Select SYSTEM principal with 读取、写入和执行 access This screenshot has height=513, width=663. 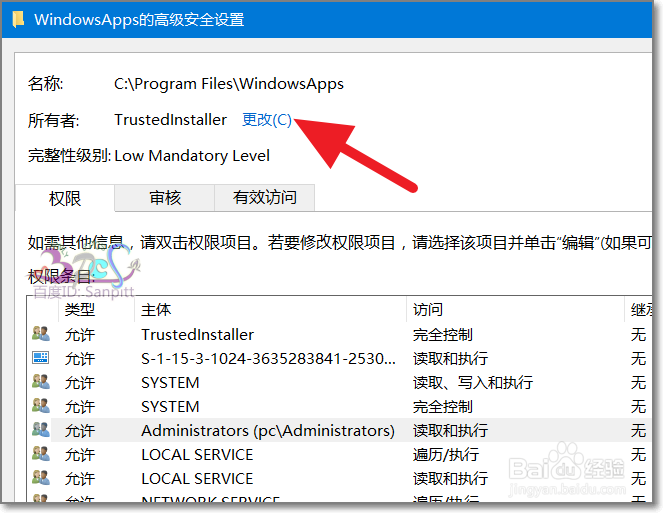170,383
